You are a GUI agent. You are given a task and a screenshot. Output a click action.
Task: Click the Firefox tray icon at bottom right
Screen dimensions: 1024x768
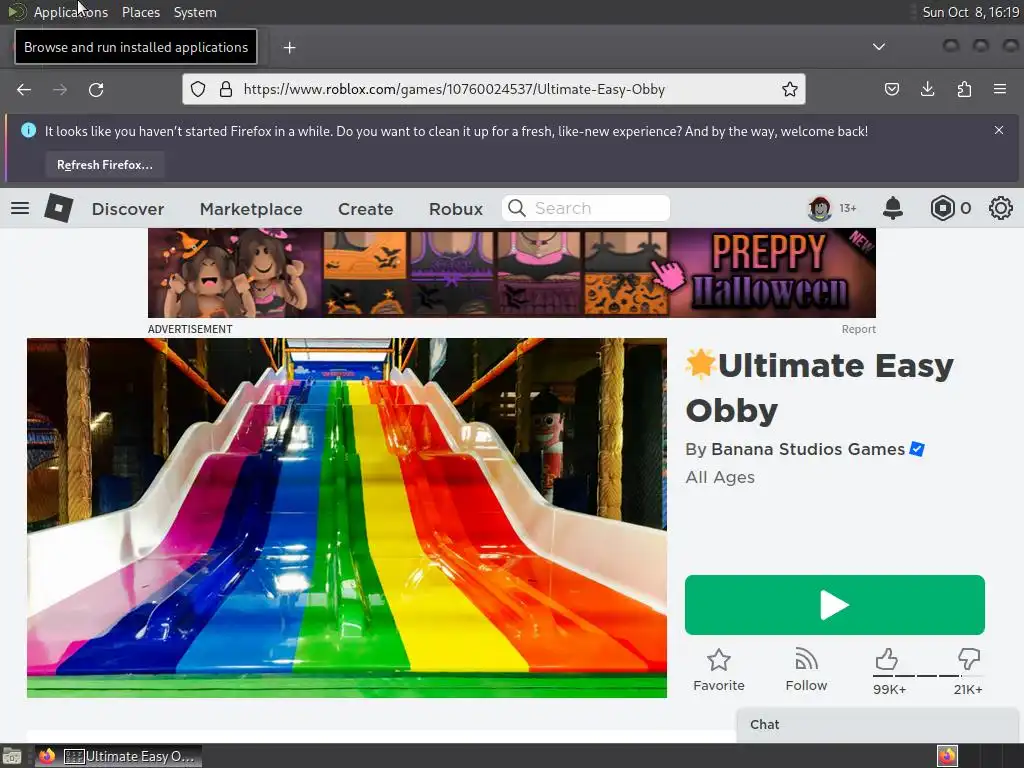point(947,756)
